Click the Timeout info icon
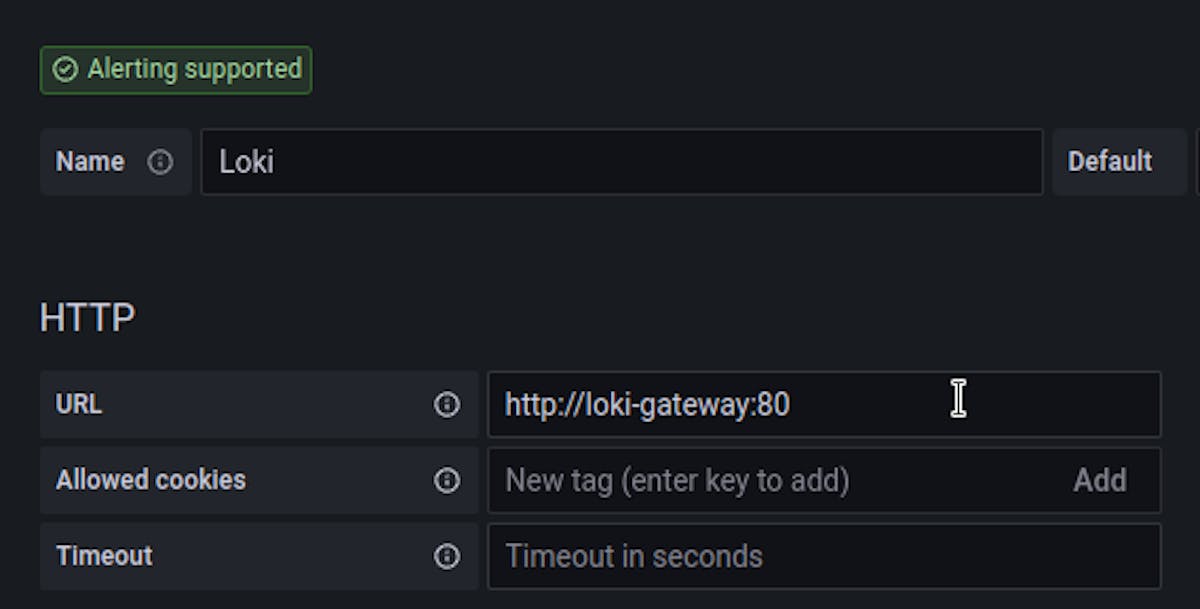The image size is (1200, 609). pyautogui.click(x=447, y=556)
